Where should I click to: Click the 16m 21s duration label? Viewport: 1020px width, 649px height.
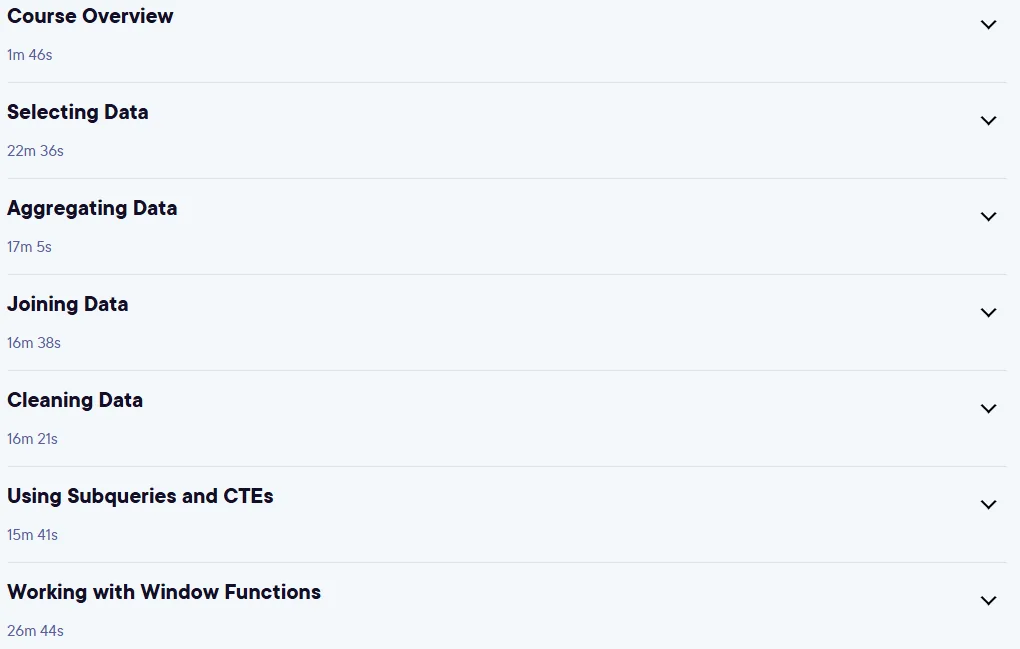tap(33, 439)
